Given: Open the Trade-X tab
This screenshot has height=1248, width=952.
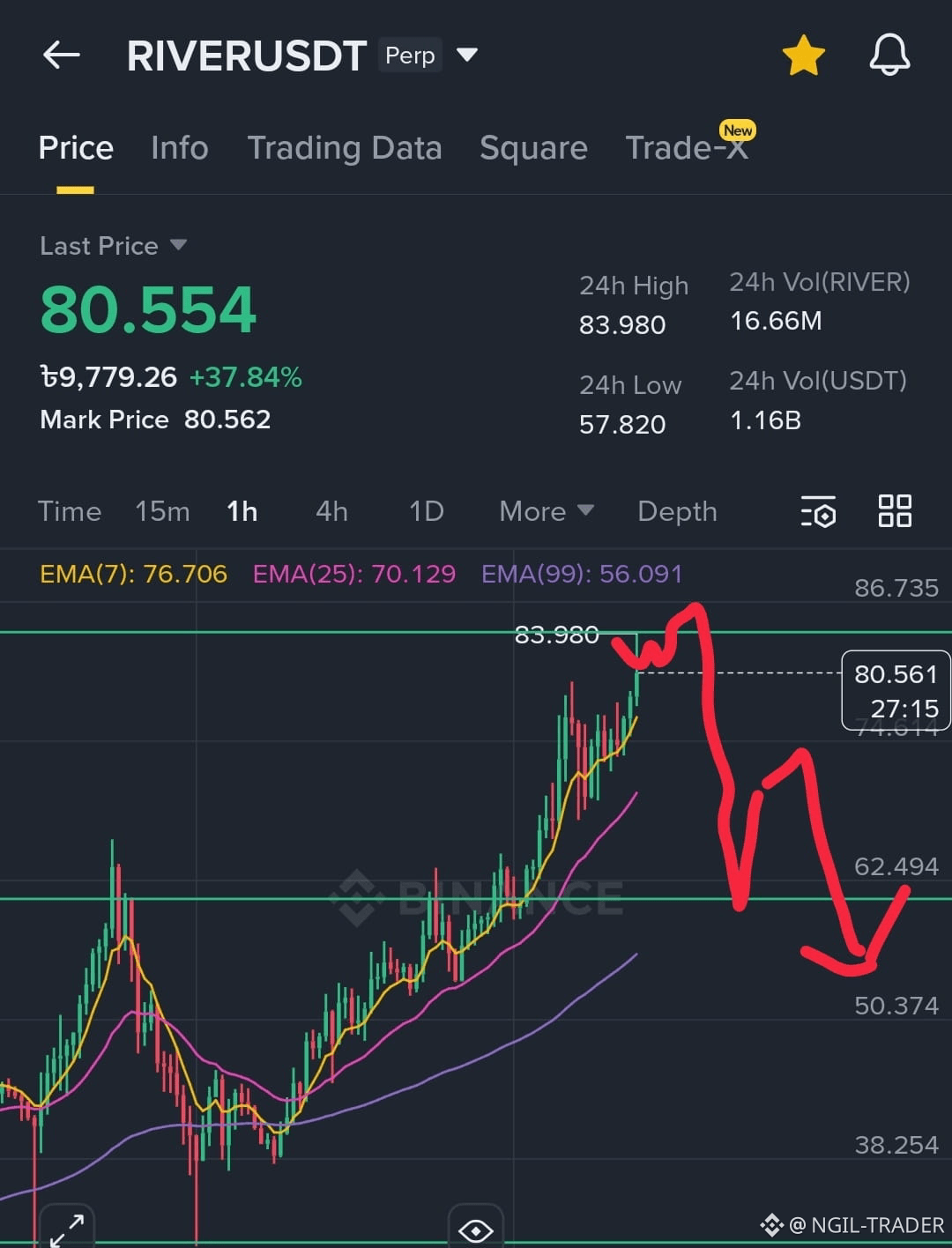Looking at the screenshot, I should (687, 148).
